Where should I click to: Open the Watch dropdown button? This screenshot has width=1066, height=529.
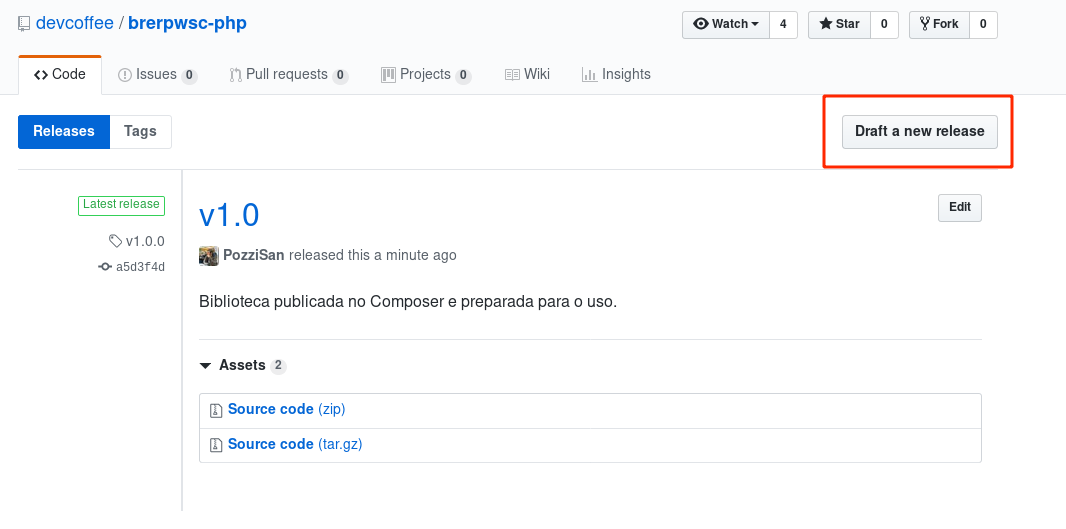tap(726, 24)
